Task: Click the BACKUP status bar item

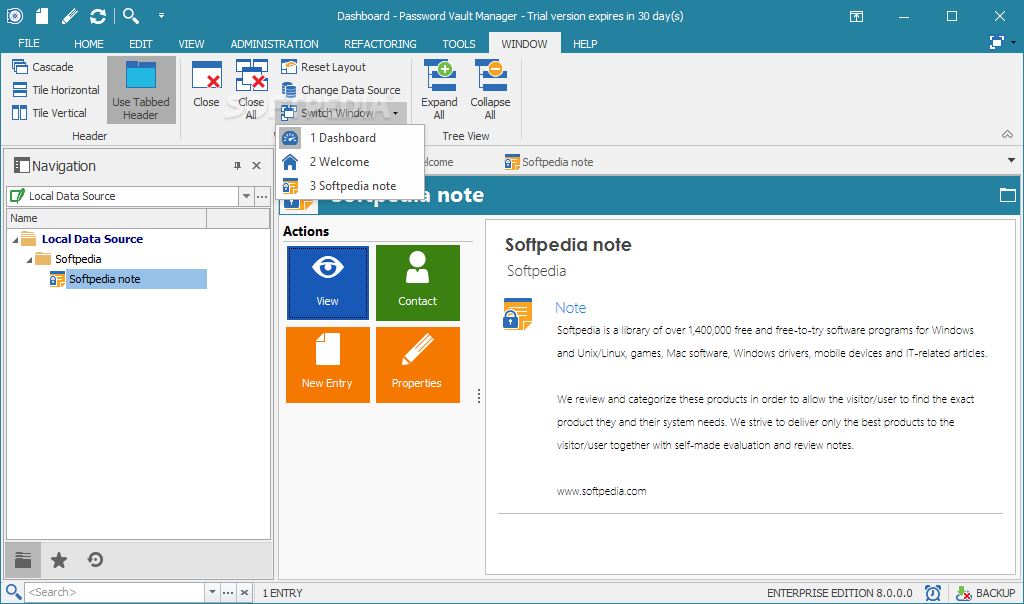Action: (x=985, y=593)
